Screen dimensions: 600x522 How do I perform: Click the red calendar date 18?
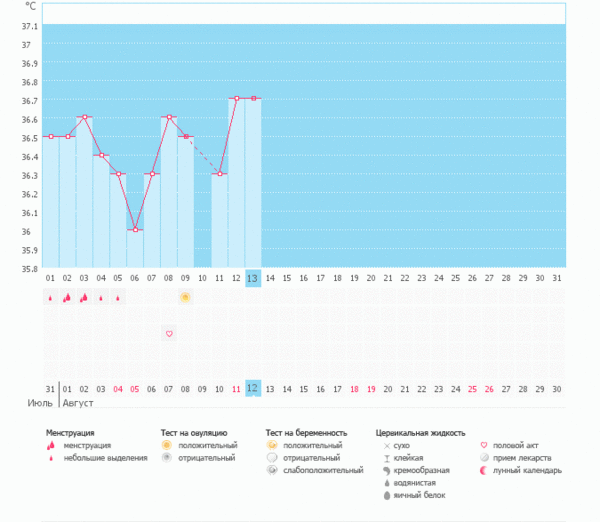click(x=354, y=388)
